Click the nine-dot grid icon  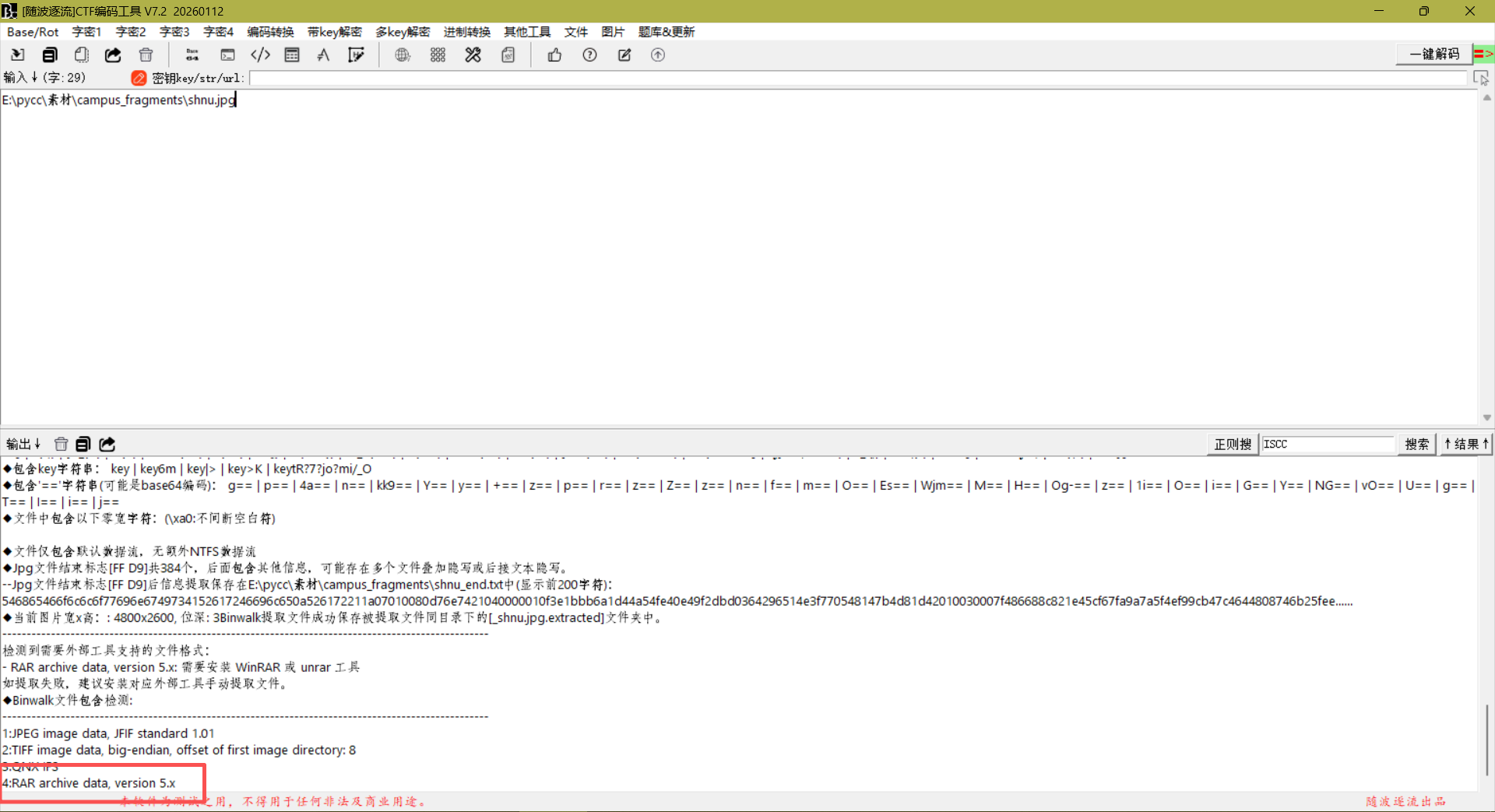(x=438, y=54)
